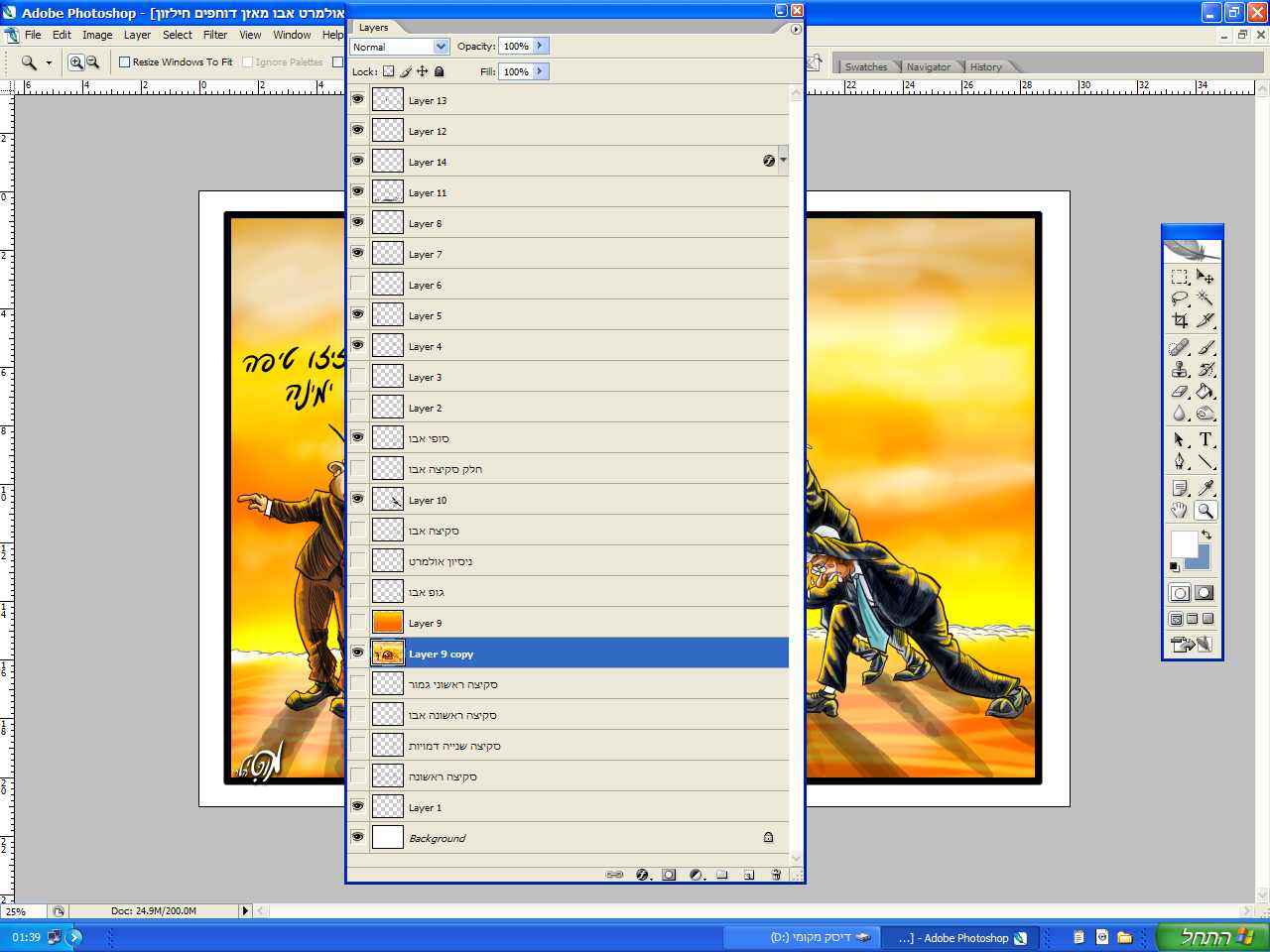Choose the Magic Wand tool
The height and width of the screenshot is (952, 1270).
point(1205,298)
